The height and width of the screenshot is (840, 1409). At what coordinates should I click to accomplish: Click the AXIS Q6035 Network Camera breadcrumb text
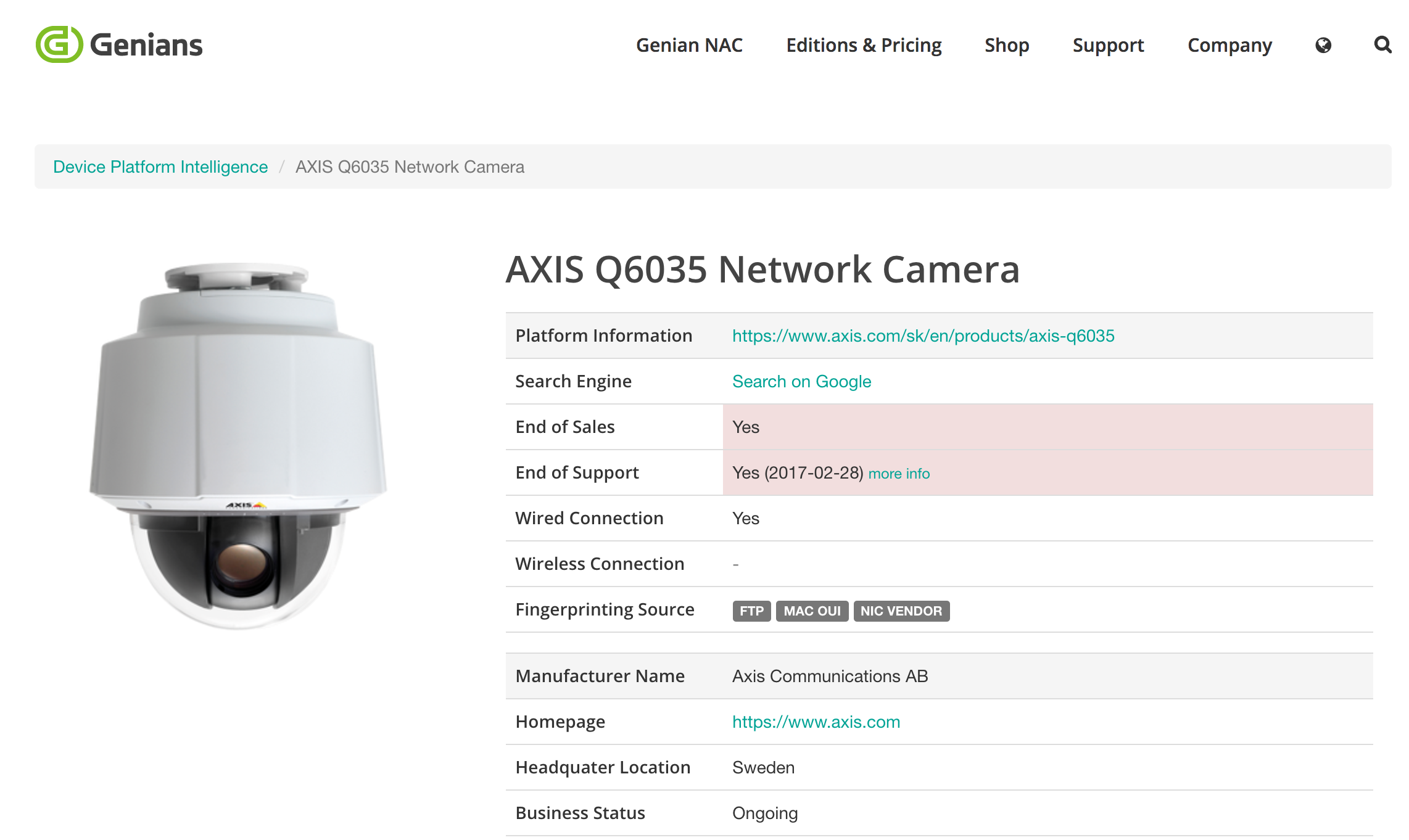[410, 167]
